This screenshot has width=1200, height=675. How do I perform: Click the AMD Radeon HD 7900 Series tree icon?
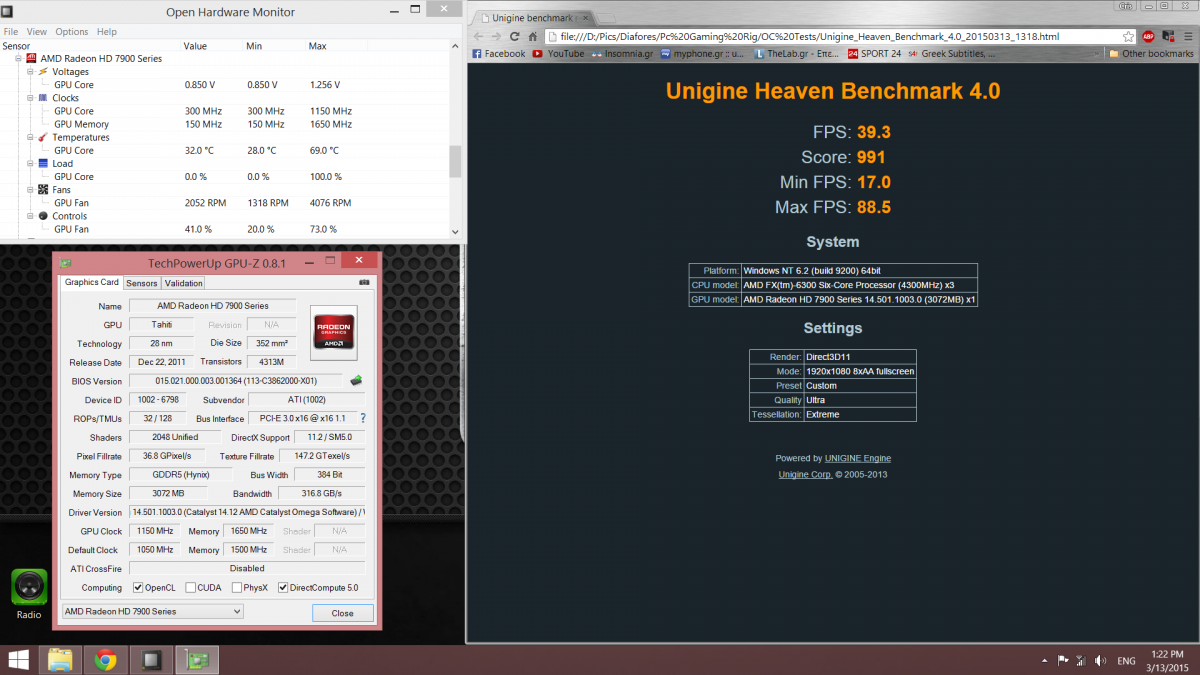[31, 59]
